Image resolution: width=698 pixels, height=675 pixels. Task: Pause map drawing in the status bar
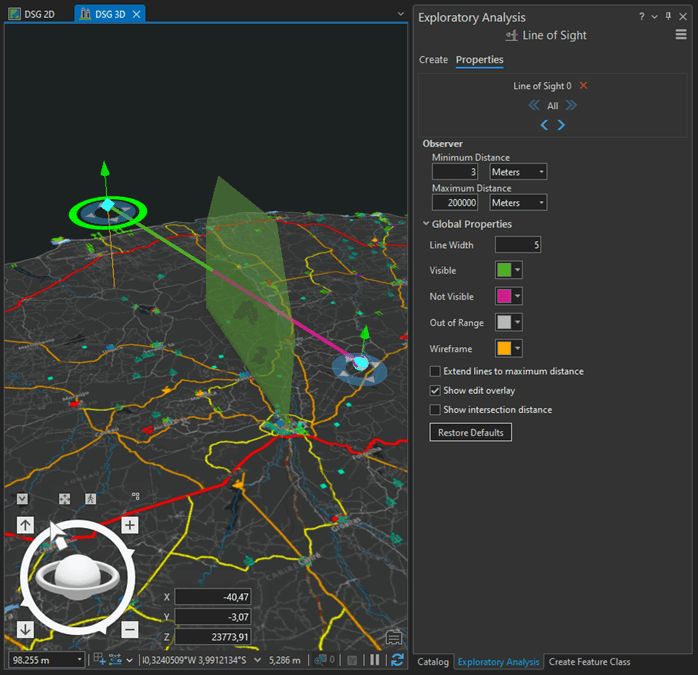(375, 660)
